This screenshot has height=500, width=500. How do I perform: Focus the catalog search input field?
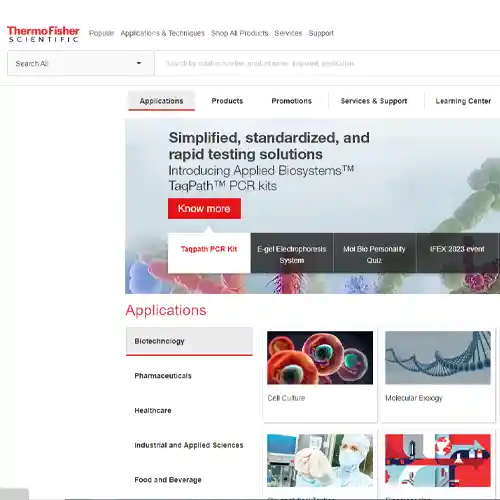[327, 63]
